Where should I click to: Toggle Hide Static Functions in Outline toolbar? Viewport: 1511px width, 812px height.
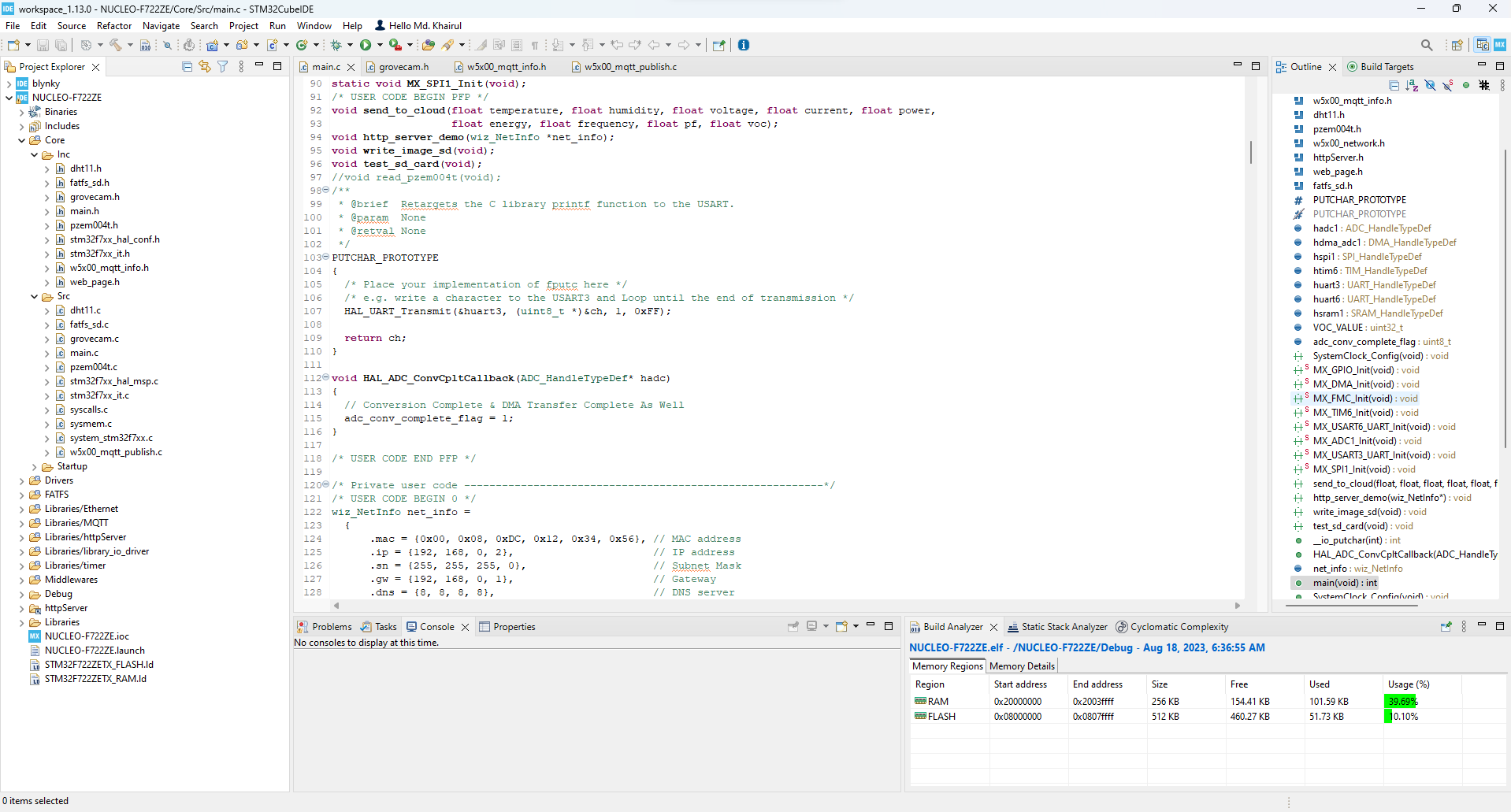[1448, 84]
